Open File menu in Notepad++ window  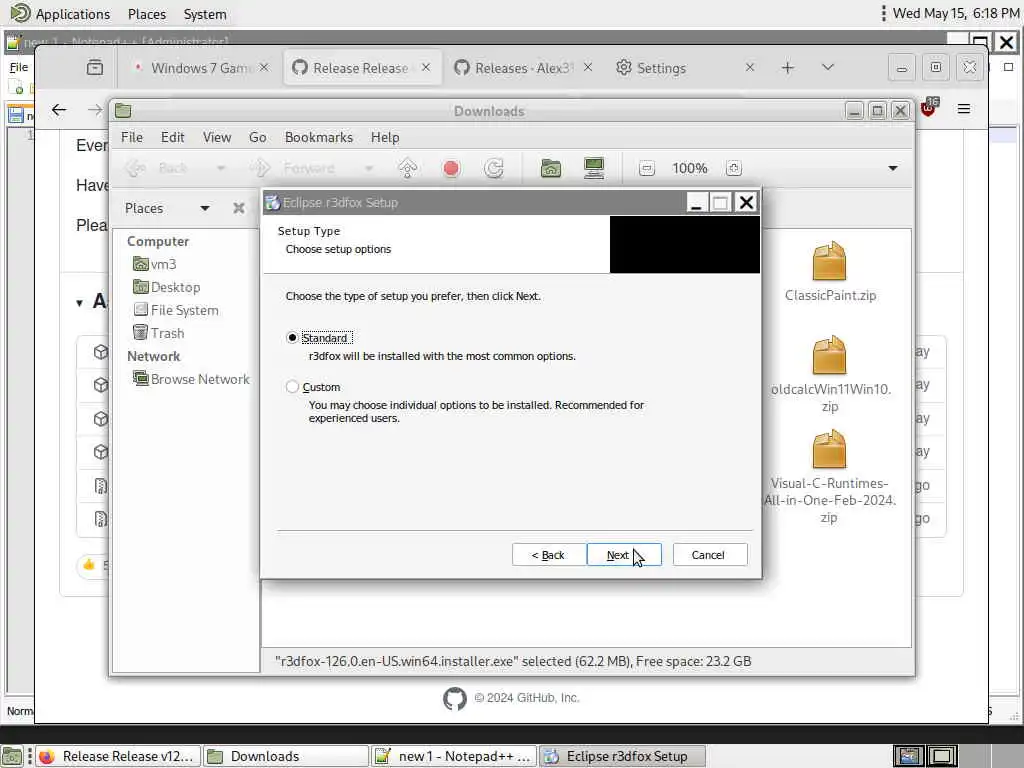(18, 67)
